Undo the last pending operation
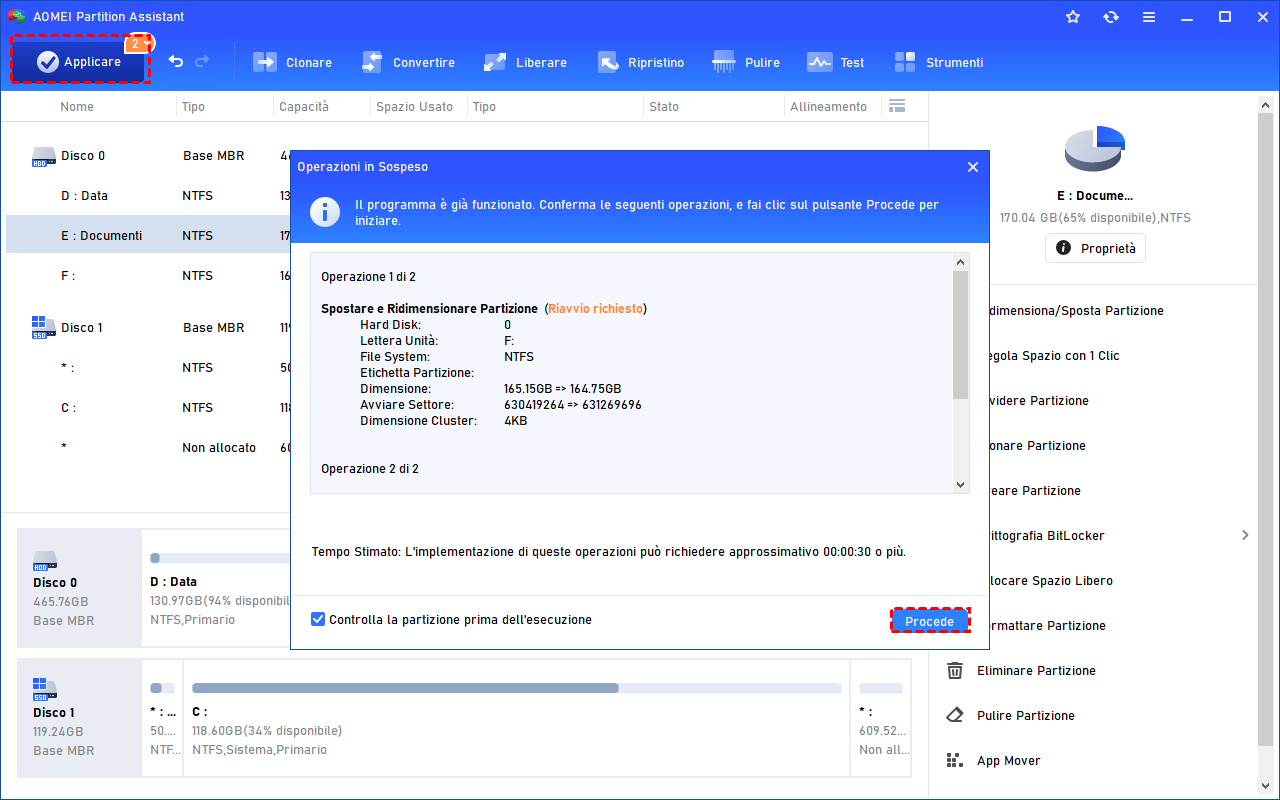This screenshot has height=800, width=1280. (176, 62)
